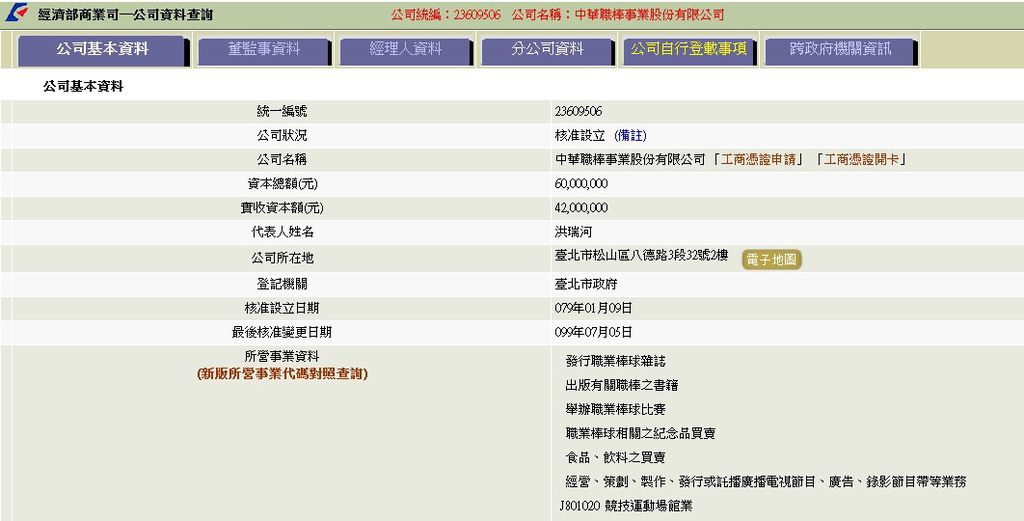
Task: Select the 實收資本額 value 42,000,000
Action: click(x=581, y=208)
